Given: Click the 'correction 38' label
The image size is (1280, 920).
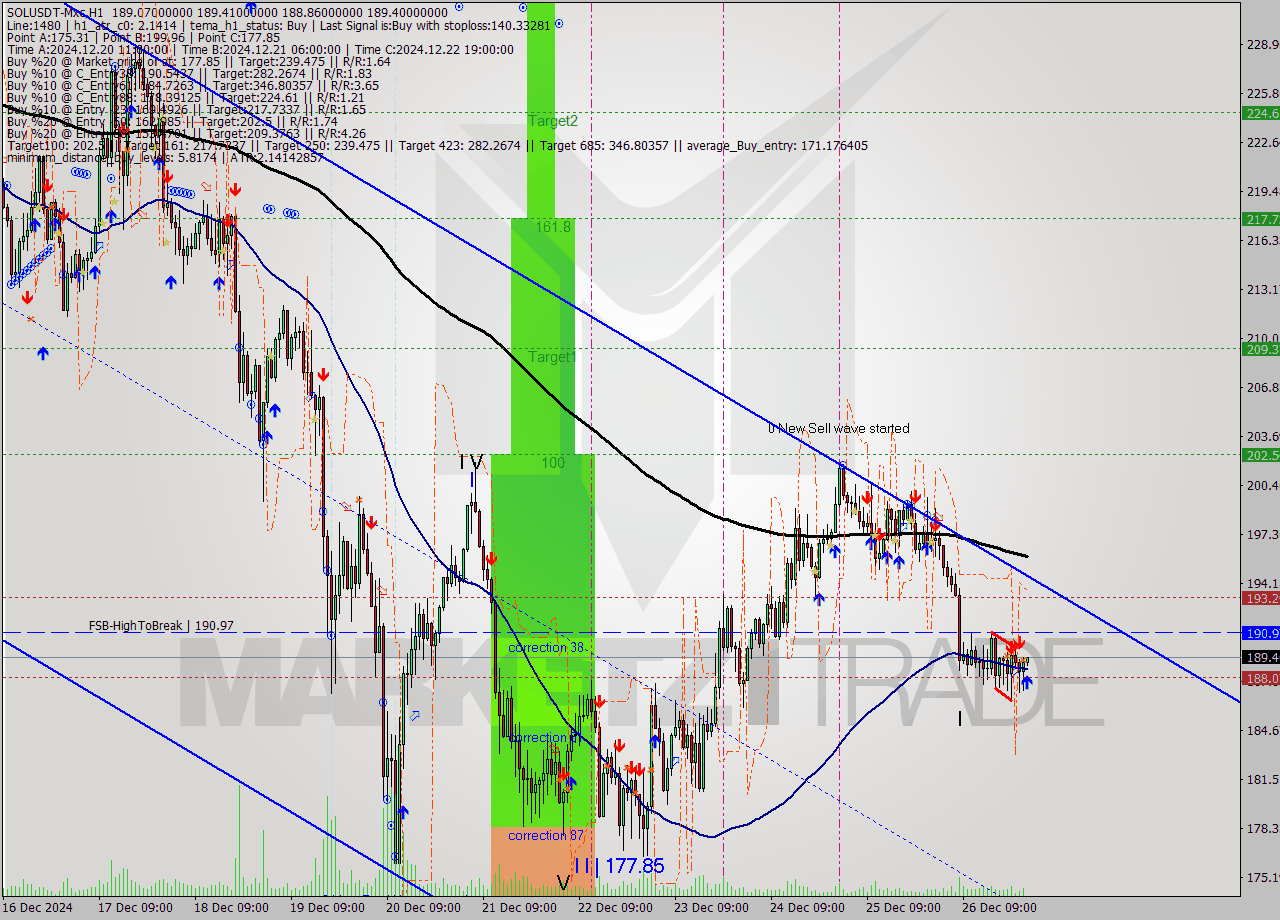Looking at the screenshot, I should [546, 647].
